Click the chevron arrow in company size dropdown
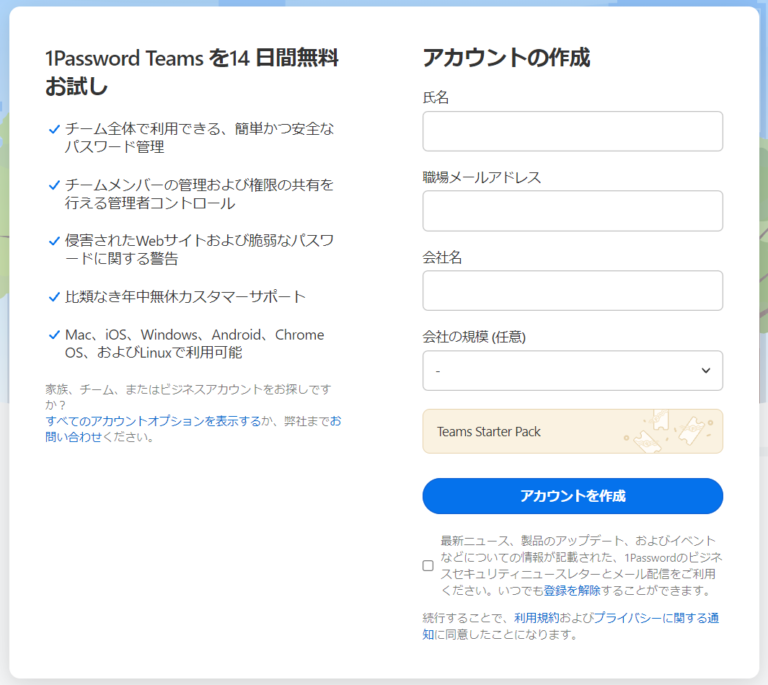Screen dimensions: 768x685 (706, 371)
